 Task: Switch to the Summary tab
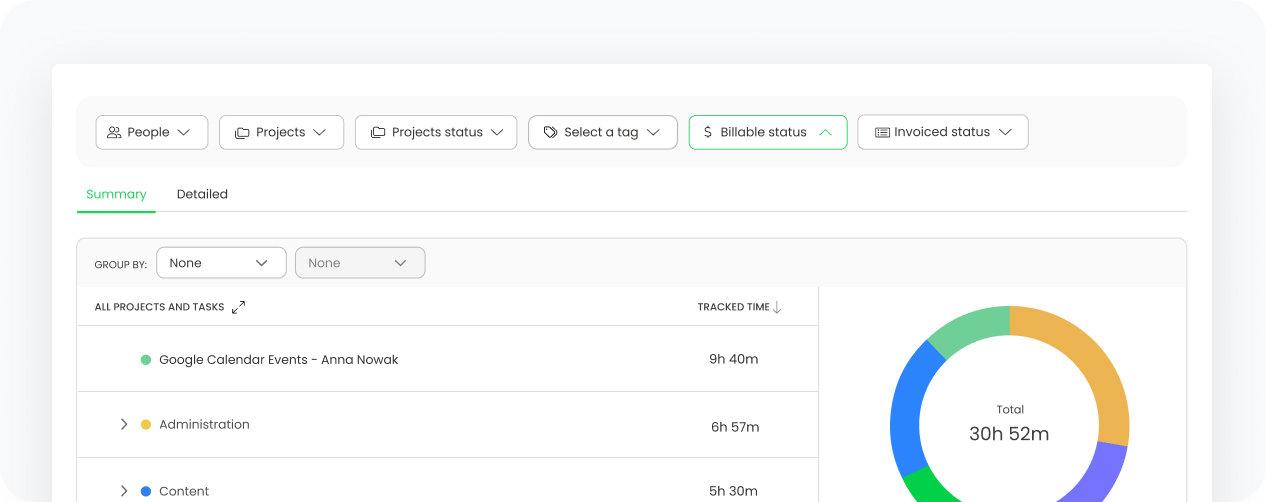(116, 194)
